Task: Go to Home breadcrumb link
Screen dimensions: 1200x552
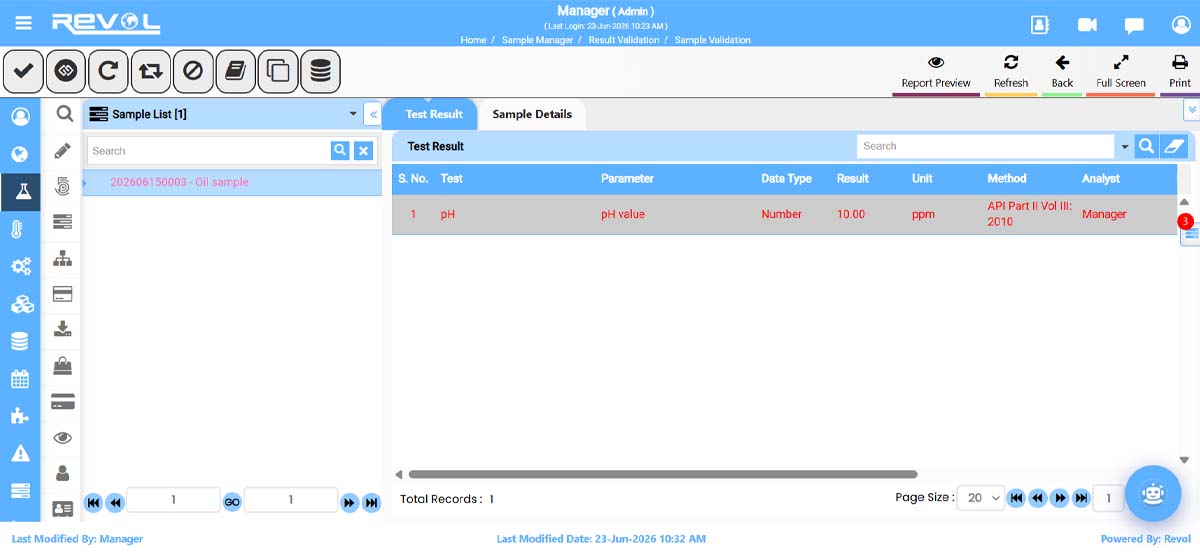Action: pyautogui.click(x=473, y=40)
